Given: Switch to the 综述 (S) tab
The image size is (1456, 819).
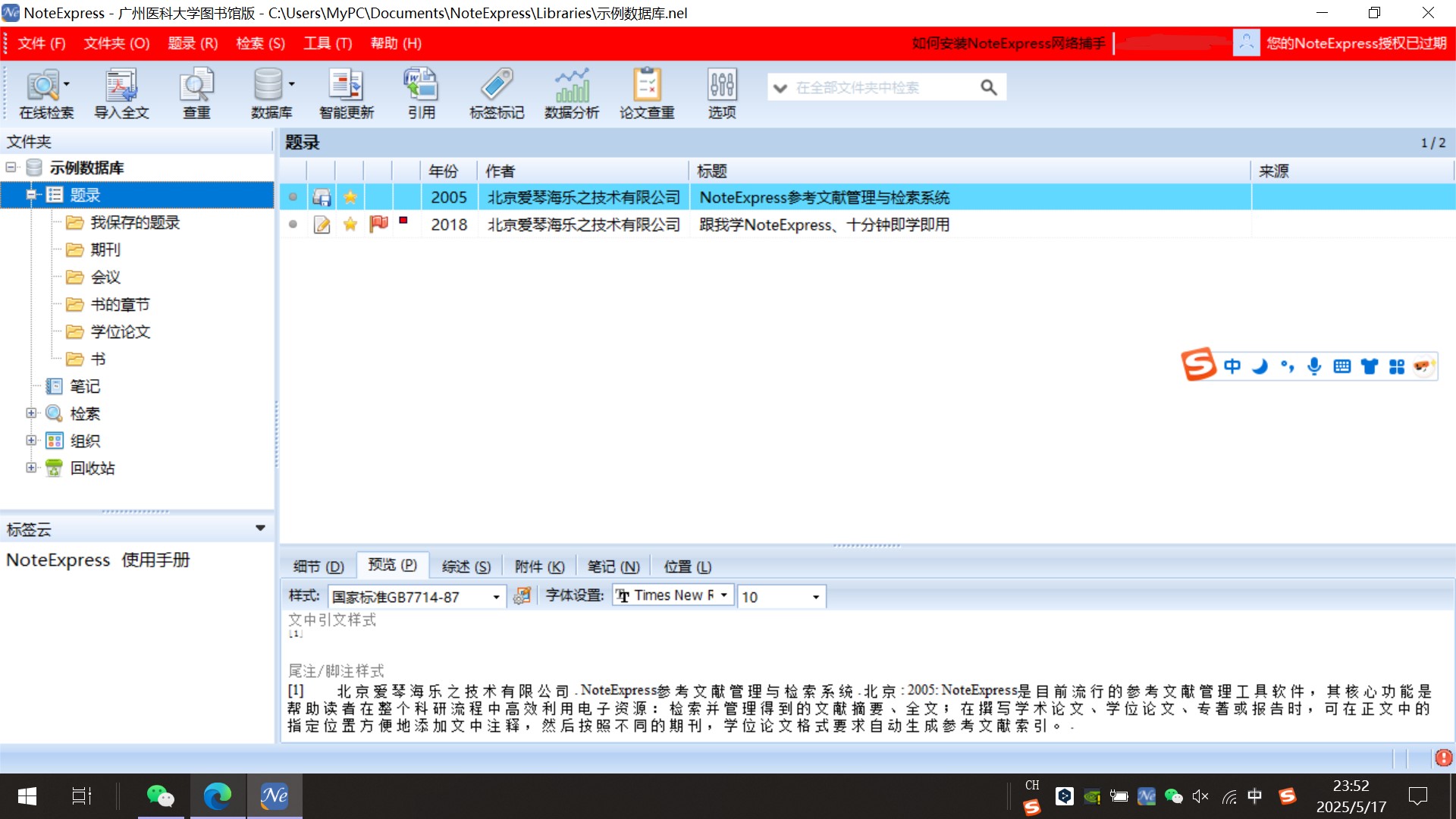Looking at the screenshot, I should 466,566.
